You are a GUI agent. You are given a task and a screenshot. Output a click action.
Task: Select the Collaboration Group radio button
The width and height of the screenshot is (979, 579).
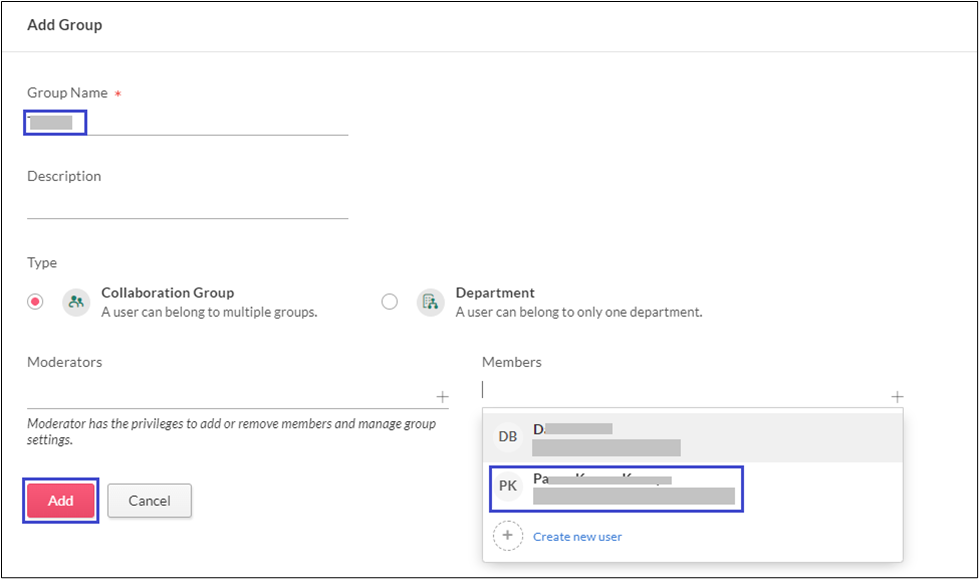point(36,302)
